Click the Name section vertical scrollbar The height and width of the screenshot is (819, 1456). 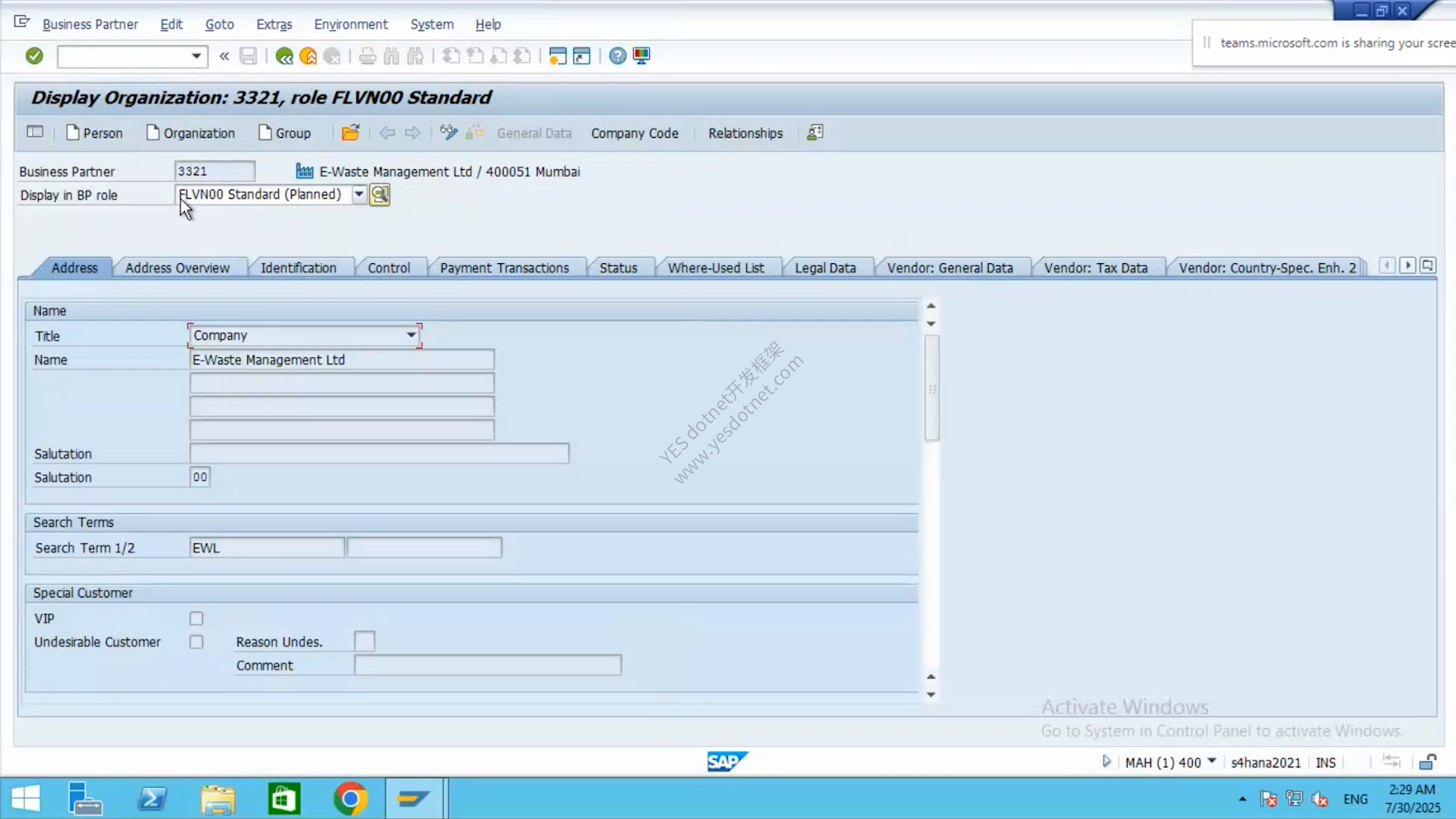tap(932, 388)
